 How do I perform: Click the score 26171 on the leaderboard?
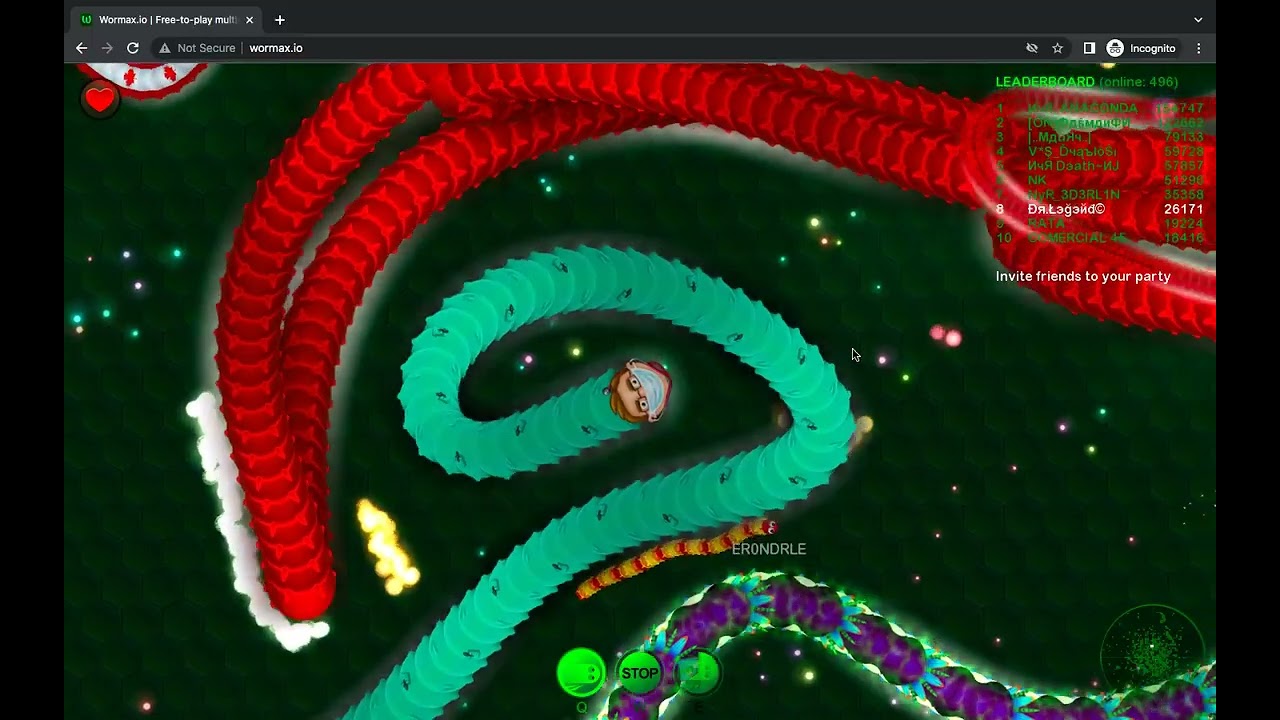pyautogui.click(x=1184, y=209)
